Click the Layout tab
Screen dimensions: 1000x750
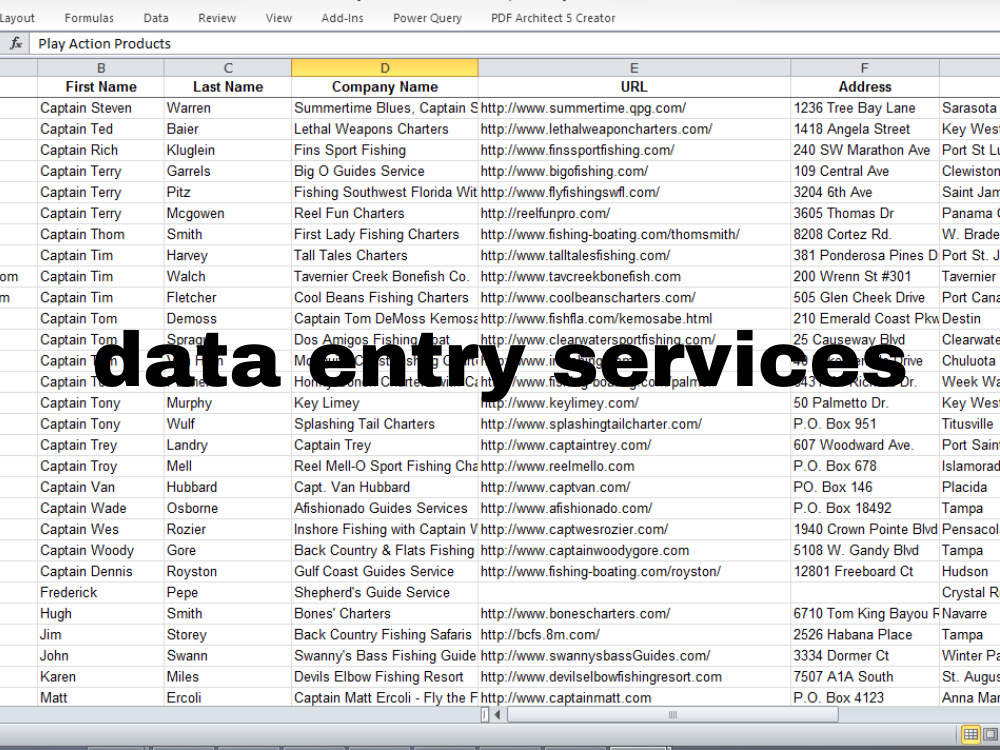18,17
